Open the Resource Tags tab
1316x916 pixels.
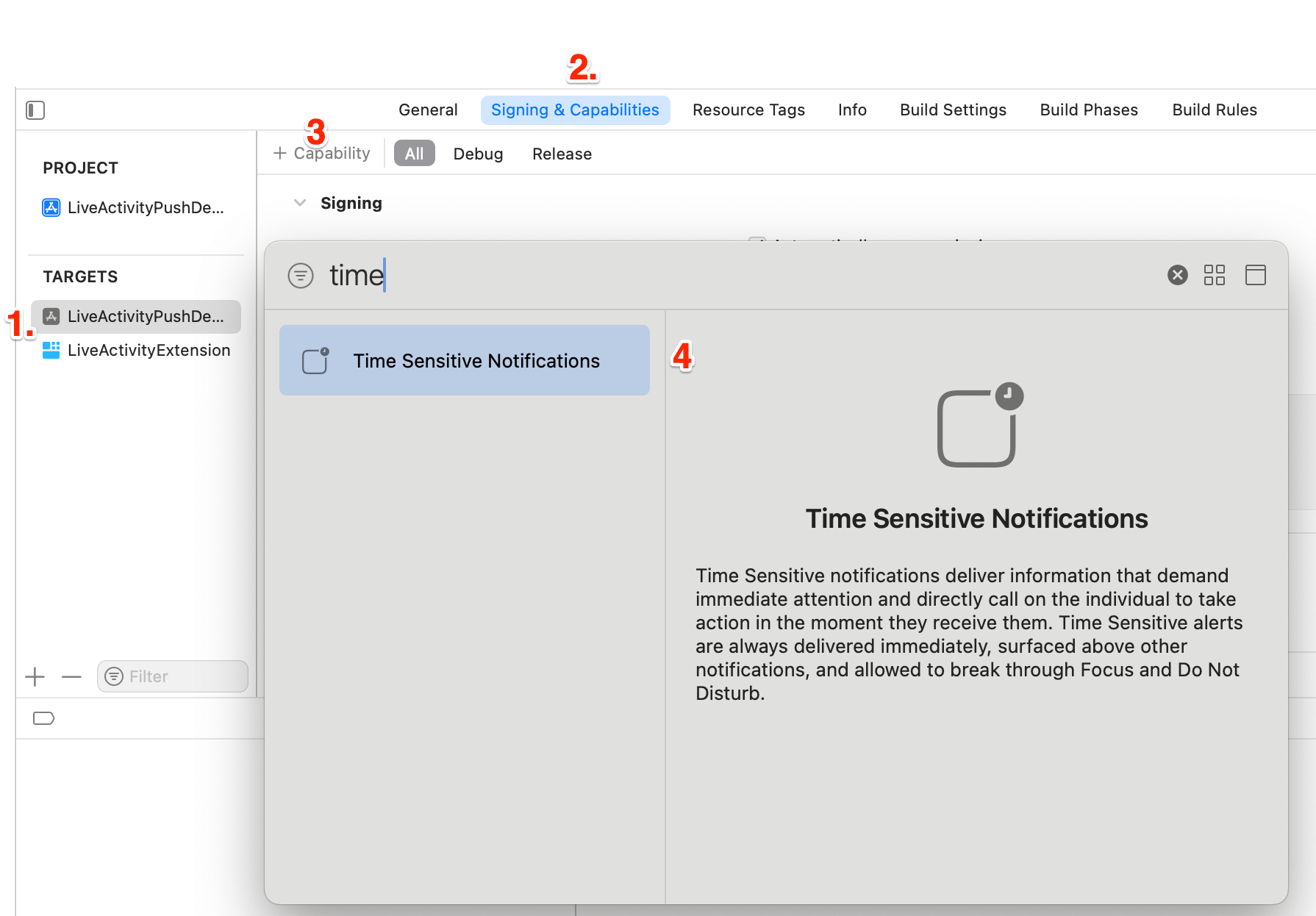click(x=748, y=110)
